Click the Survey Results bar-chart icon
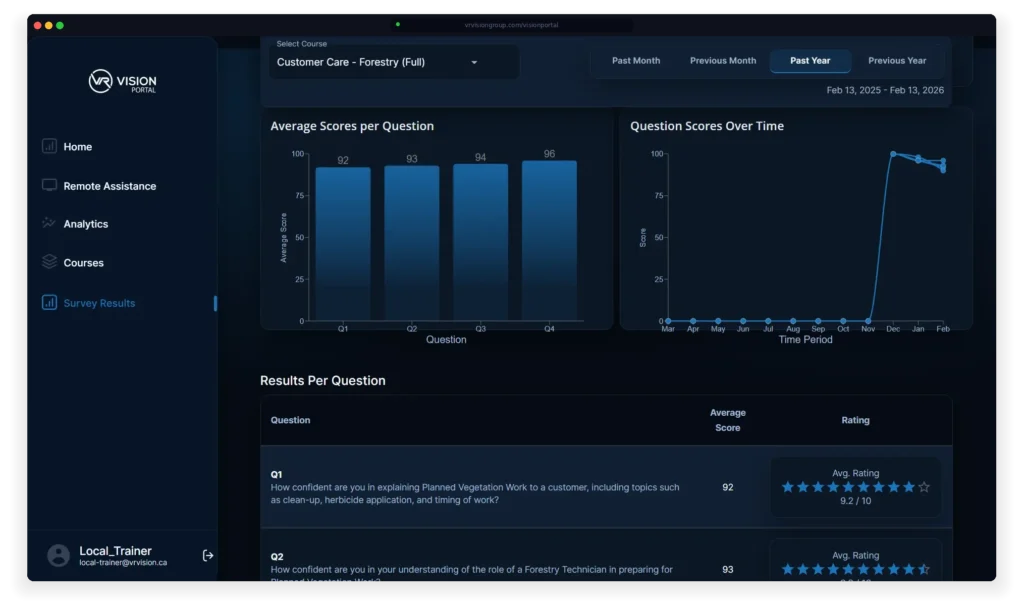The width and height of the screenshot is (1024, 611). [49, 303]
